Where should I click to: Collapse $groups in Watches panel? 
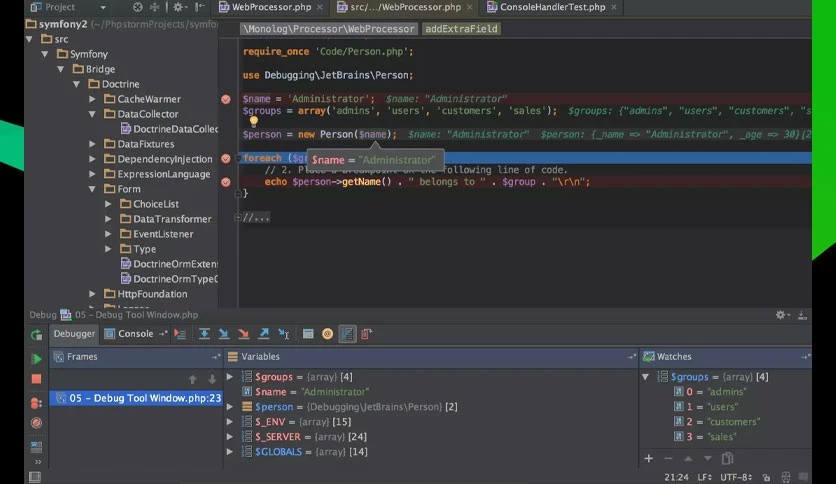(646, 377)
